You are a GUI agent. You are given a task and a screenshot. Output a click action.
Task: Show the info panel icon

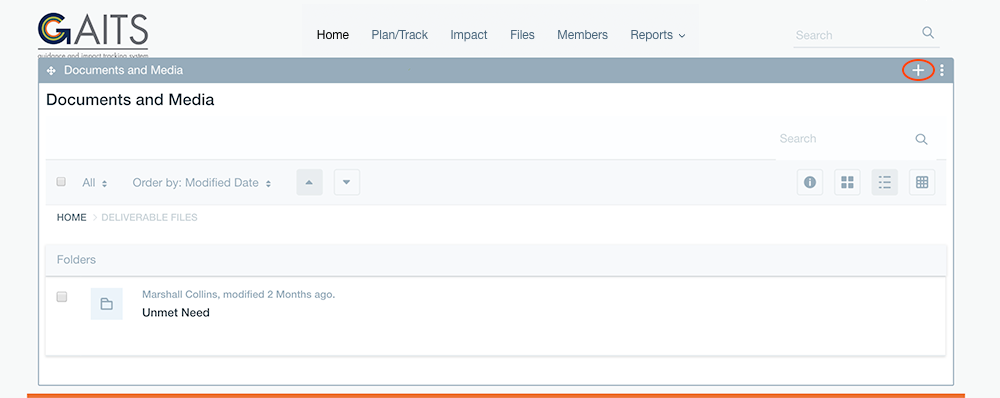[810, 182]
